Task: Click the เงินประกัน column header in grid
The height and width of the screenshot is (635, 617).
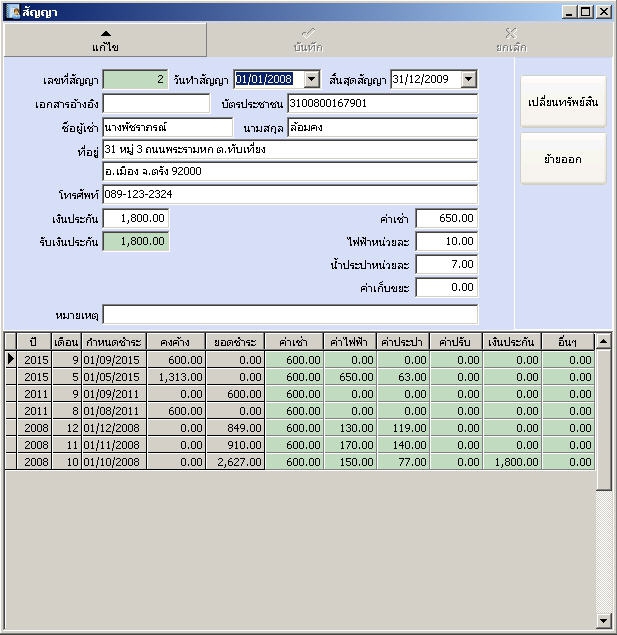Action: (512, 342)
